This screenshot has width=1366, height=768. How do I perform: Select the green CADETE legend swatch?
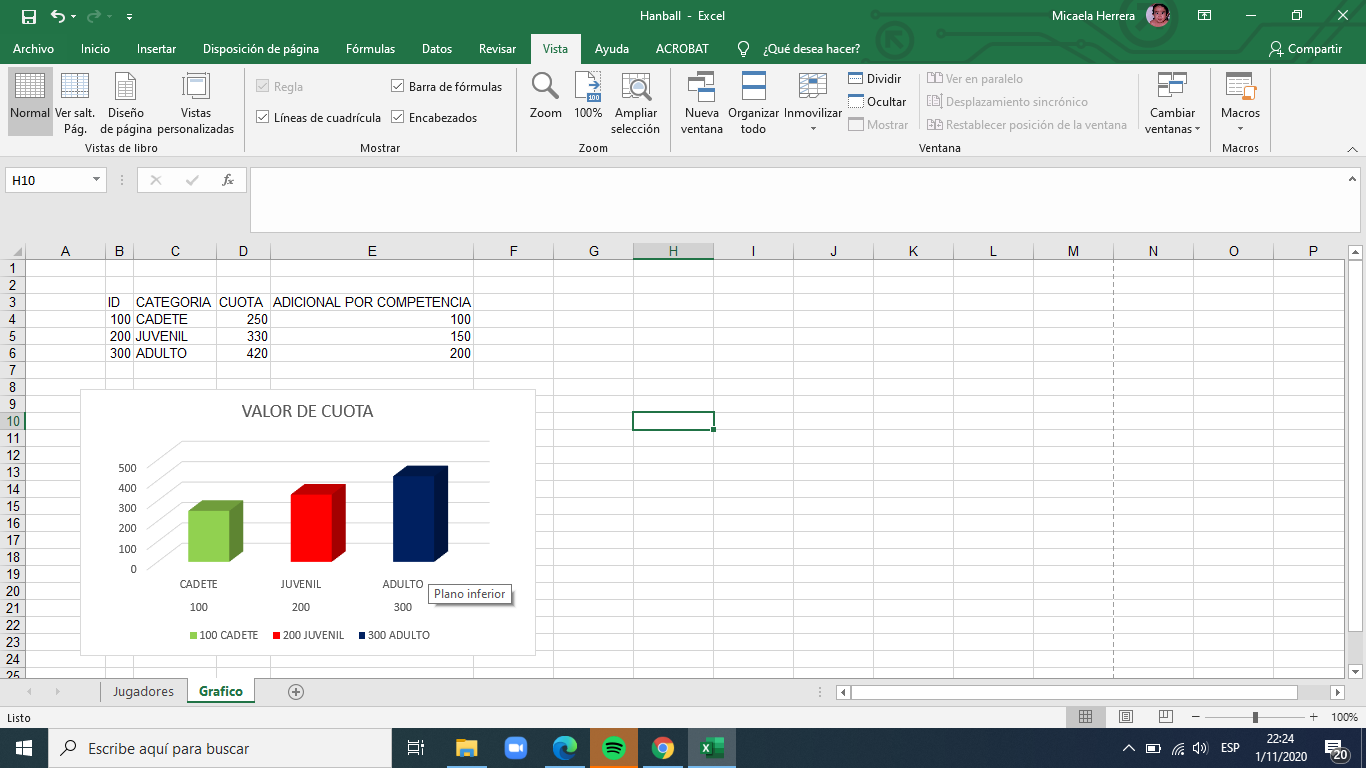click(194, 635)
